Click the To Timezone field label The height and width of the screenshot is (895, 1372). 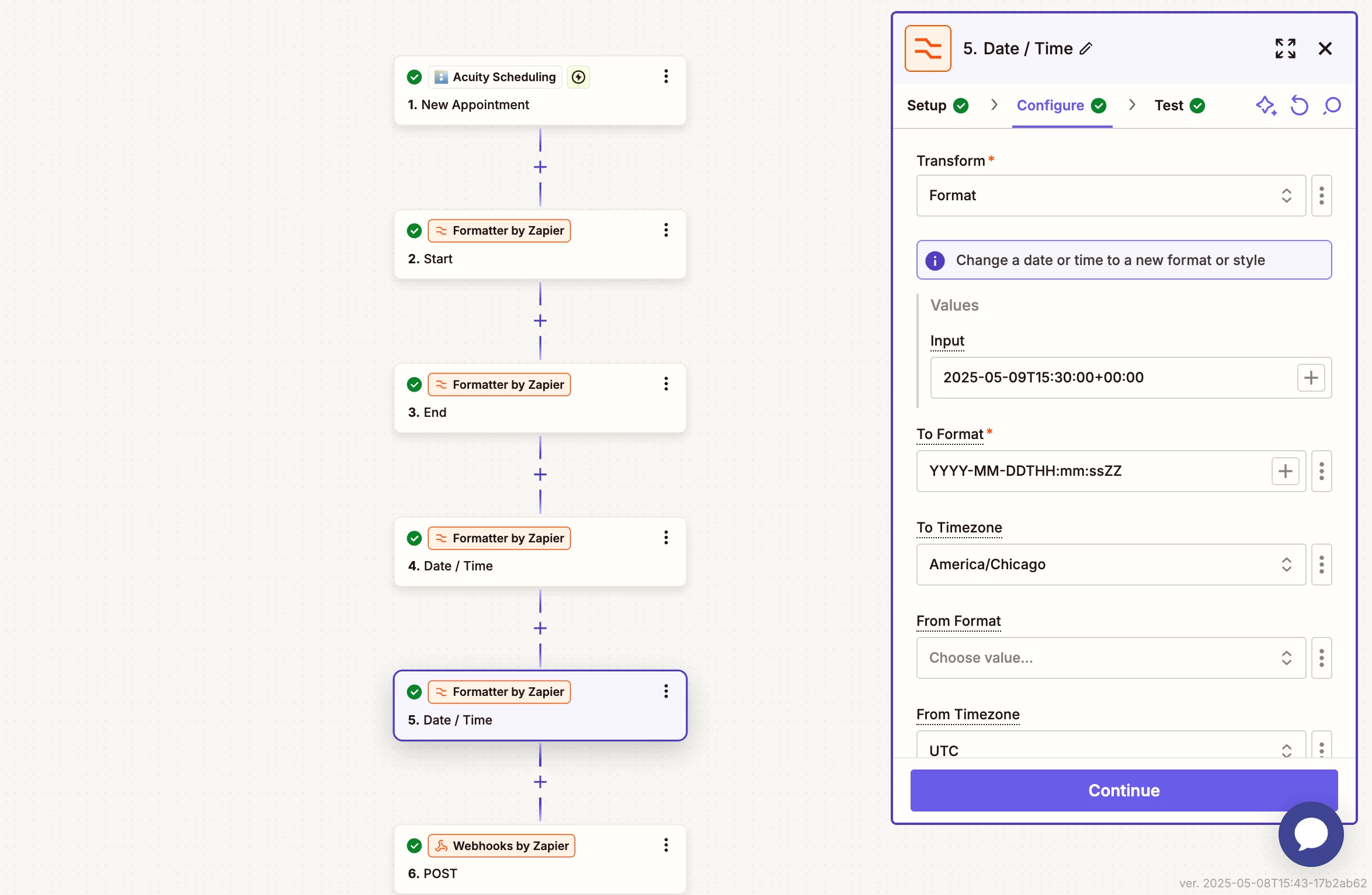pyautogui.click(x=959, y=528)
